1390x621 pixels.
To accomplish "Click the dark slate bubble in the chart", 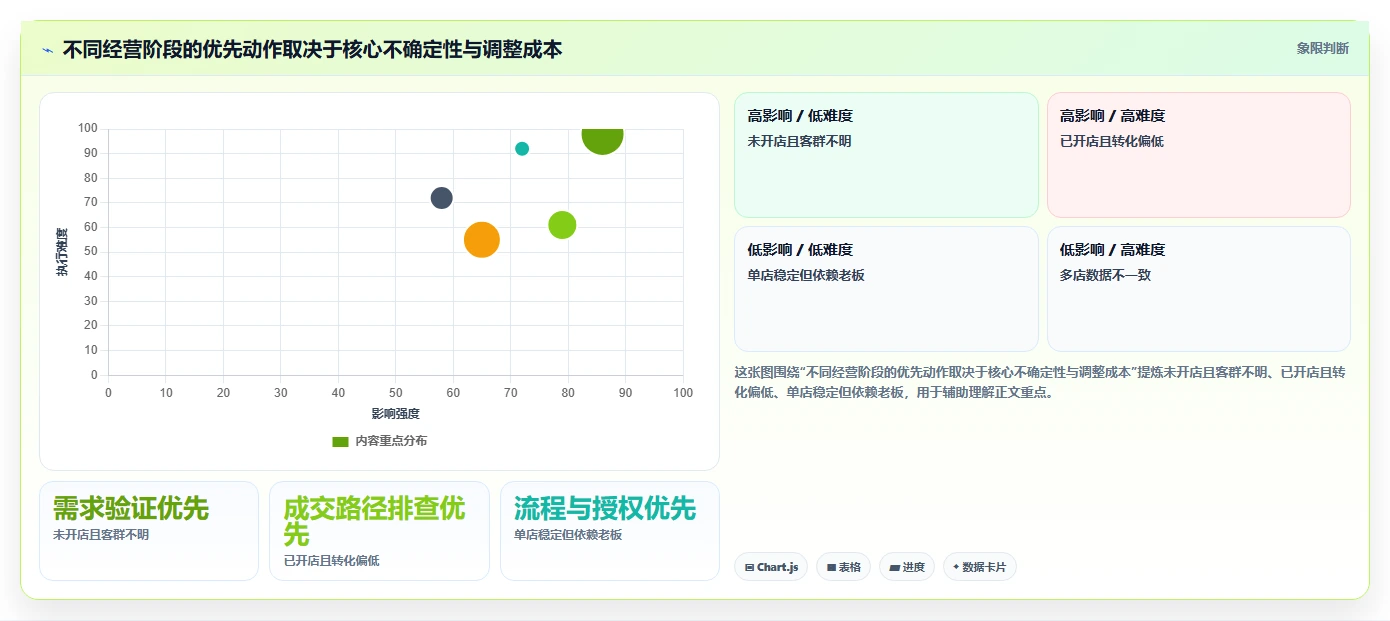I will point(442,198).
